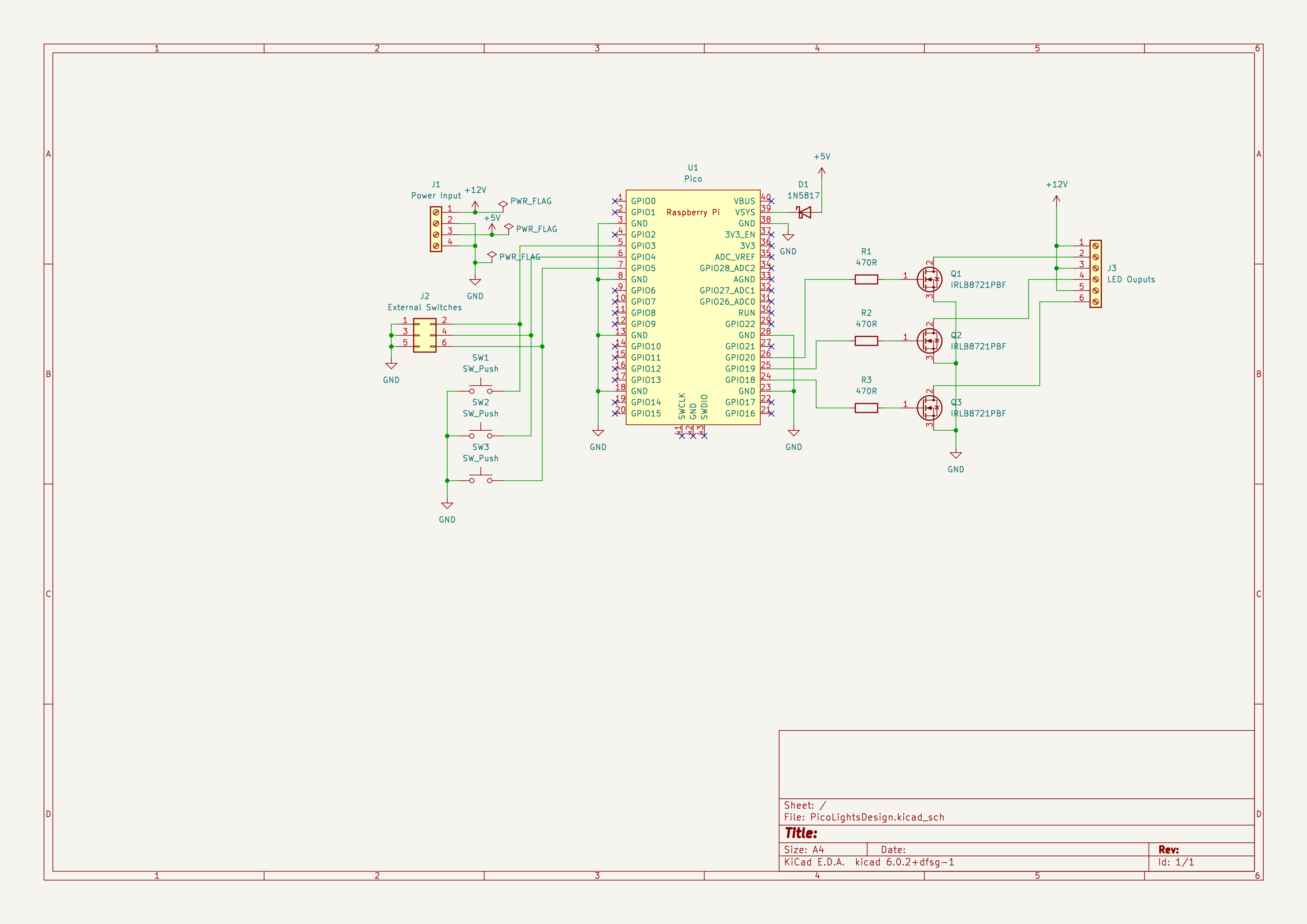Image resolution: width=1307 pixels, height=924 pixels.
Task: Click the 'U1' reference designator
Action: pos(693,168)
